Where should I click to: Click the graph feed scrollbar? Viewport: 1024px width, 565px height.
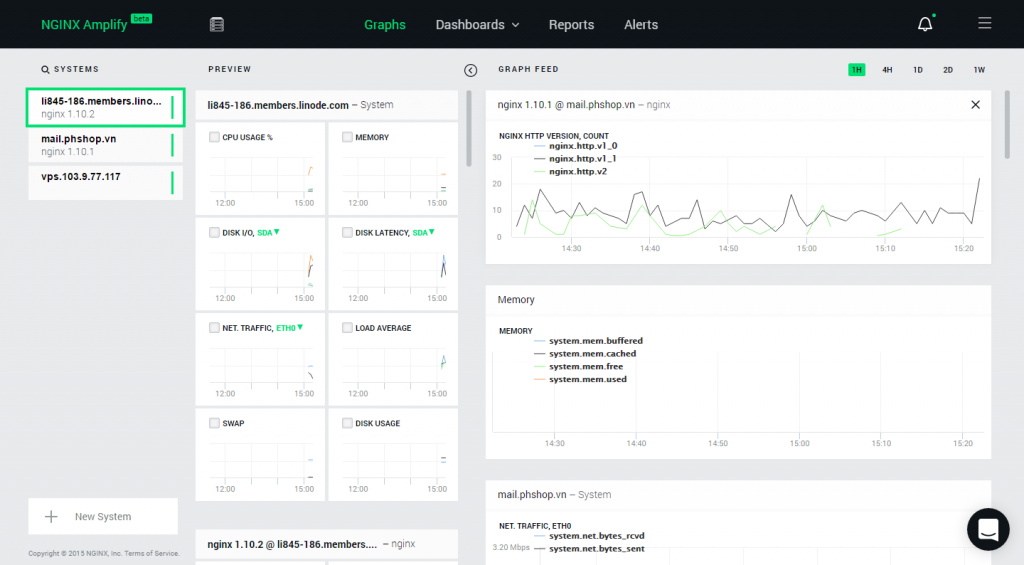(x=1006, y=124)
